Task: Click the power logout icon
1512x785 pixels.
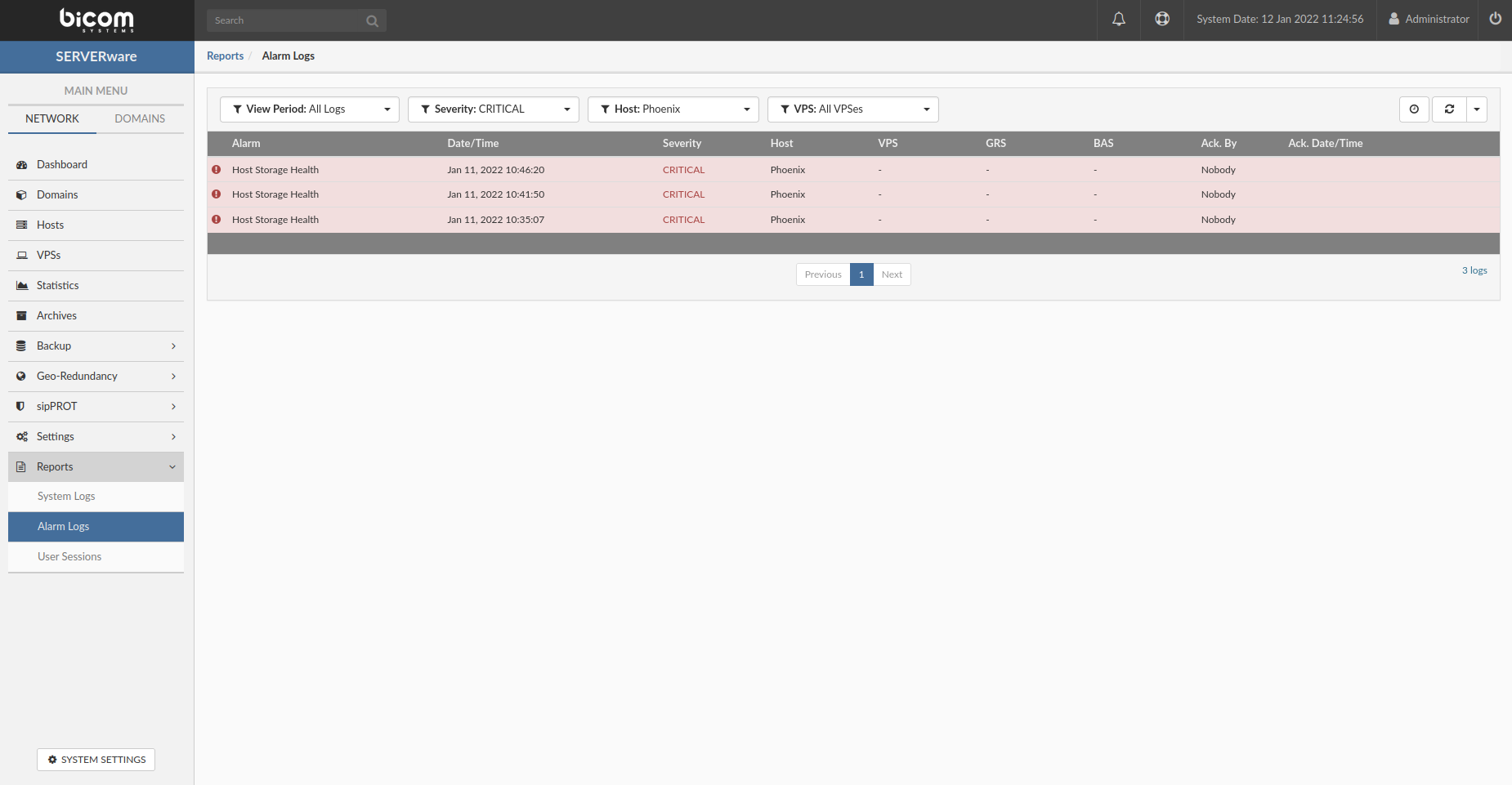Action: click(1495, 19)
